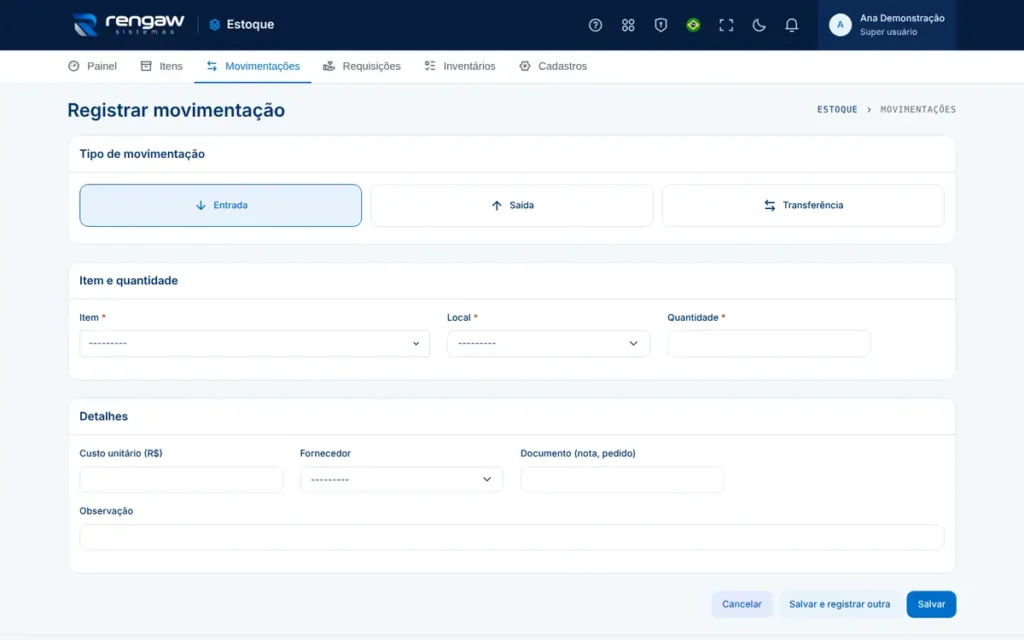Open the Cadastros tab
This screenshot has width=1024, height=640.
coord(553,66)
